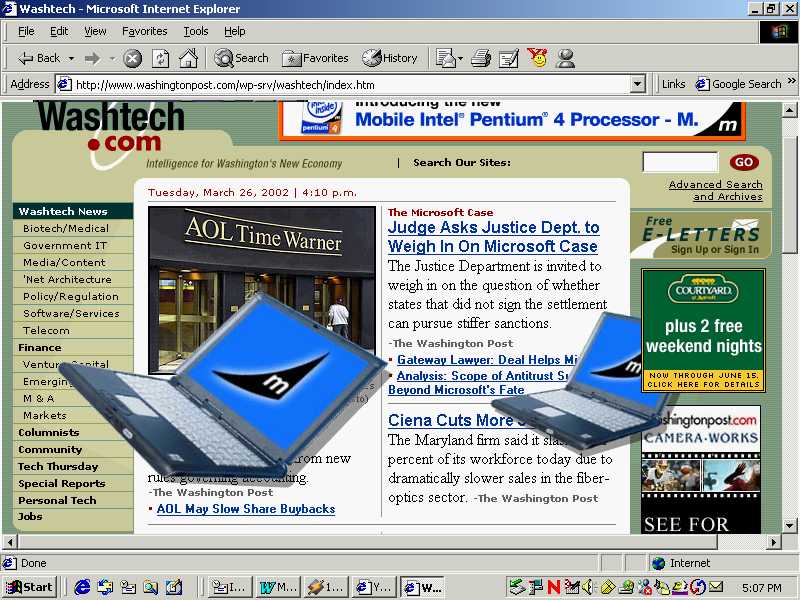Open the Favorites menu in the menu bar

click(x=145, y=32)
